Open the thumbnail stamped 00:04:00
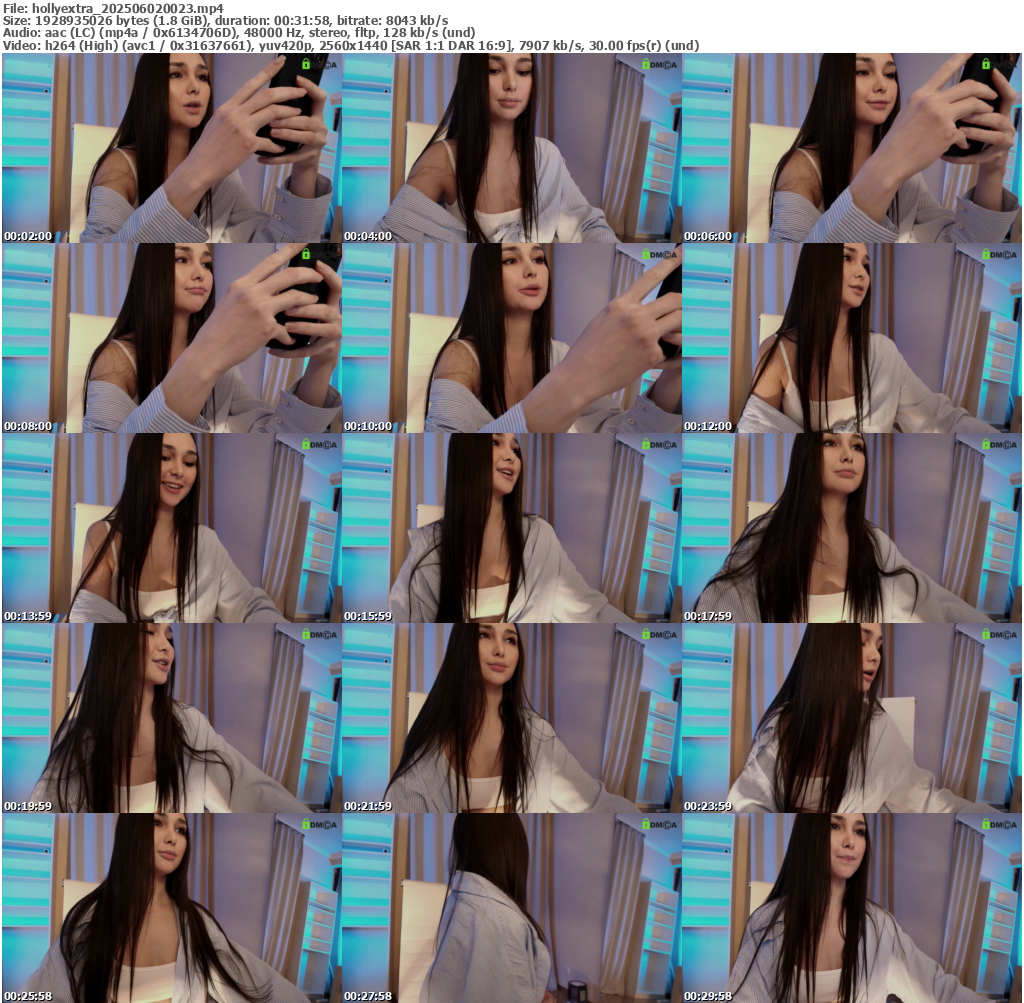Screen dimensions: 1024x1003 pyautogui.click(x=512, y=148)
